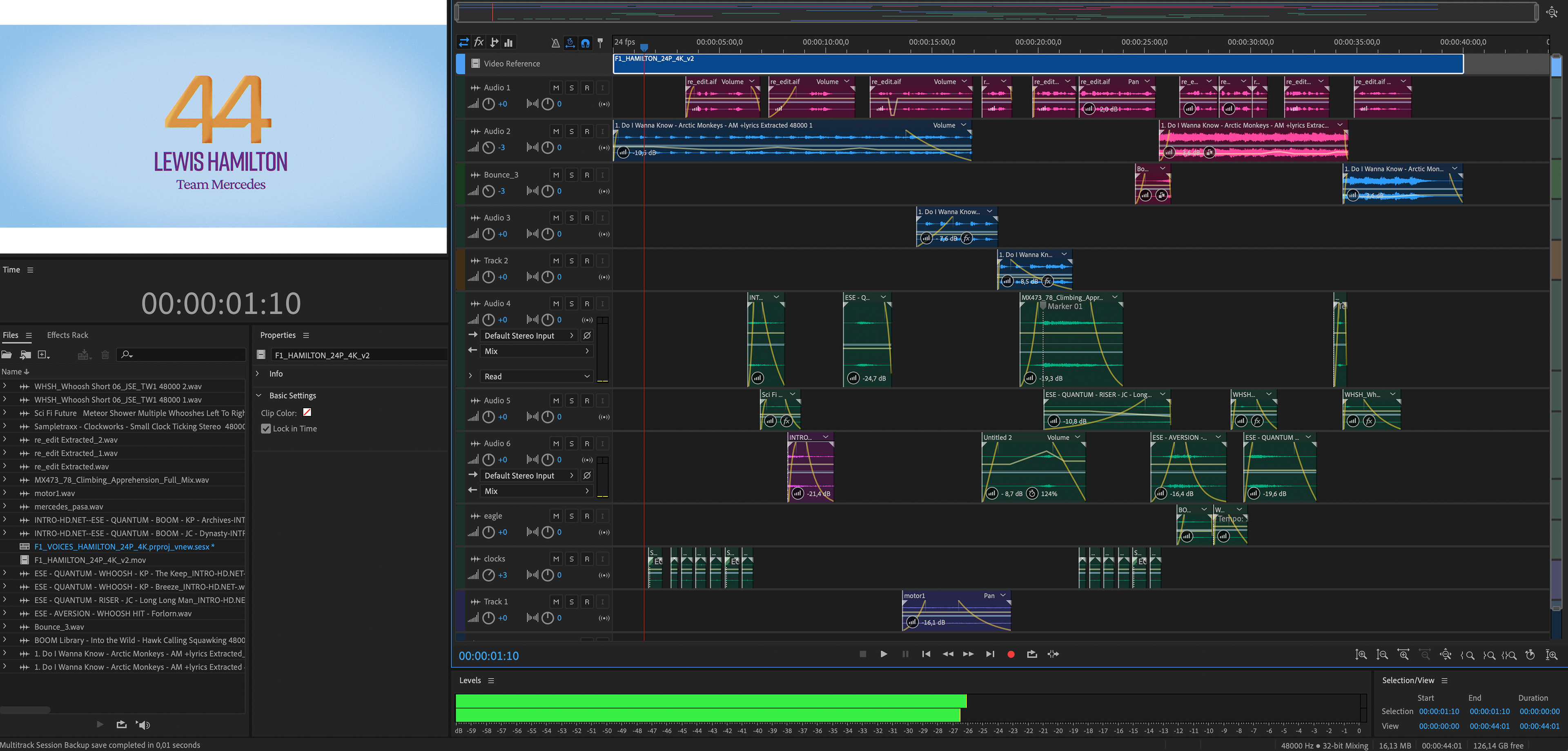The width and height of the screenshot is (1568, 751).
Task: Click Zoom Out Amplitude icon
Action: pos(1382,654)
